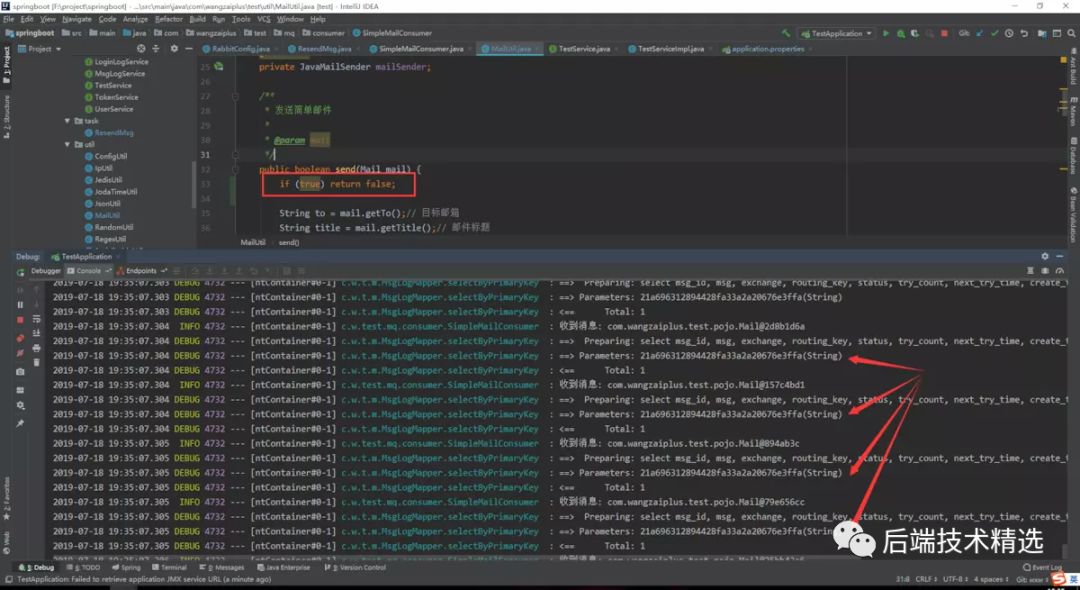The width and height of the screenshot is (1080, 590).
Task: Select MailUtil in the project tree
Action: (107, 215)
